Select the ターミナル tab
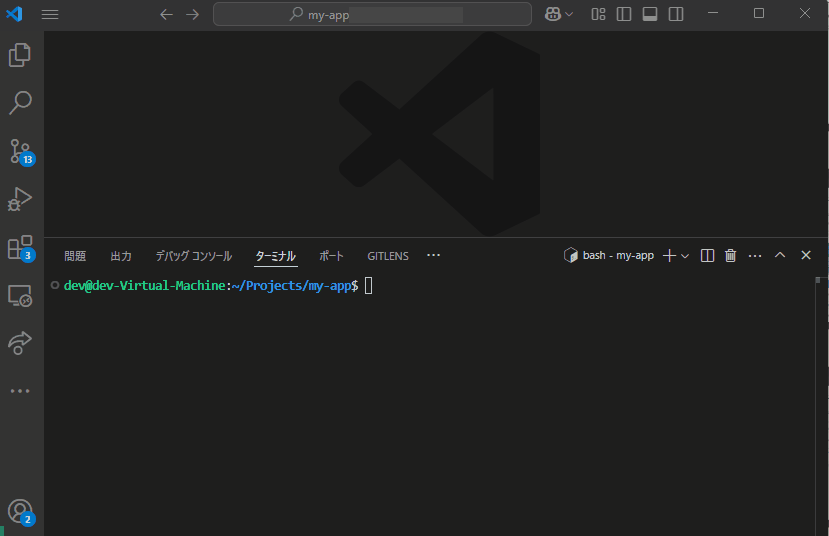 pos(275,256)
